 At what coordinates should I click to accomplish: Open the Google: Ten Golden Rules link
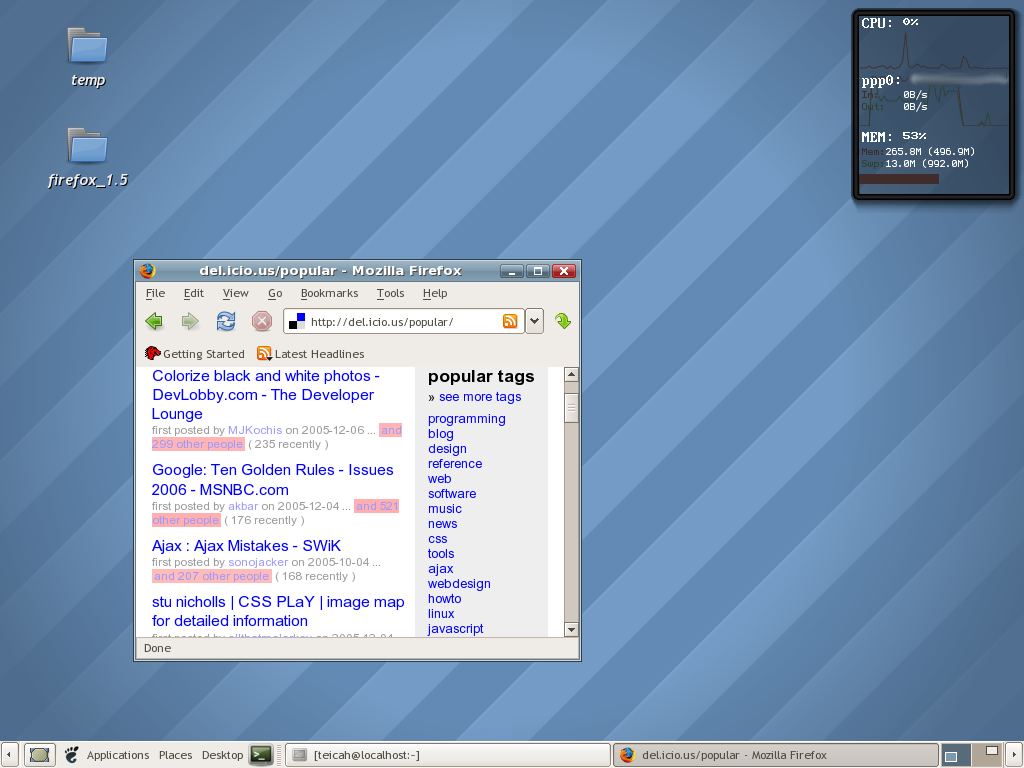272,479
